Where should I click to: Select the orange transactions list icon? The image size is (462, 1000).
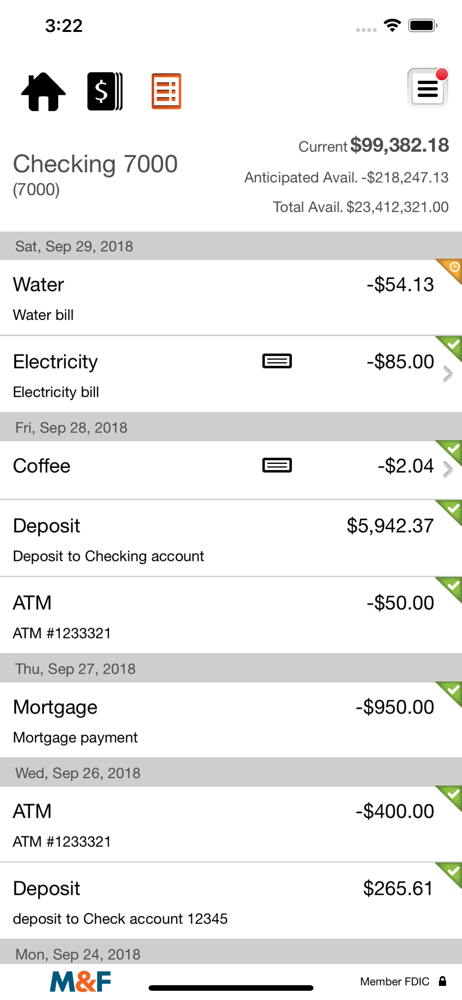(167, 91)
